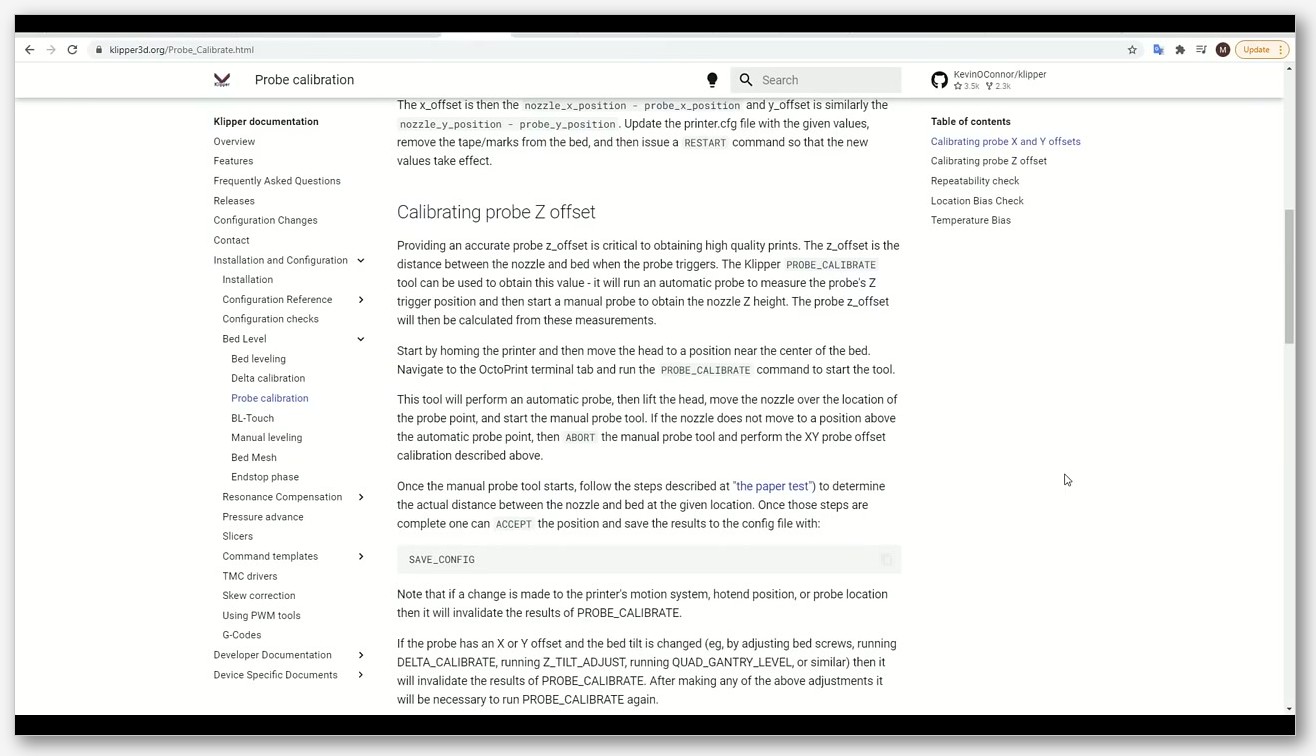Open the KevinOConnor/klipper GitHub repository
The height and width of the screenshot is (756, 1316).
point(990,80)
